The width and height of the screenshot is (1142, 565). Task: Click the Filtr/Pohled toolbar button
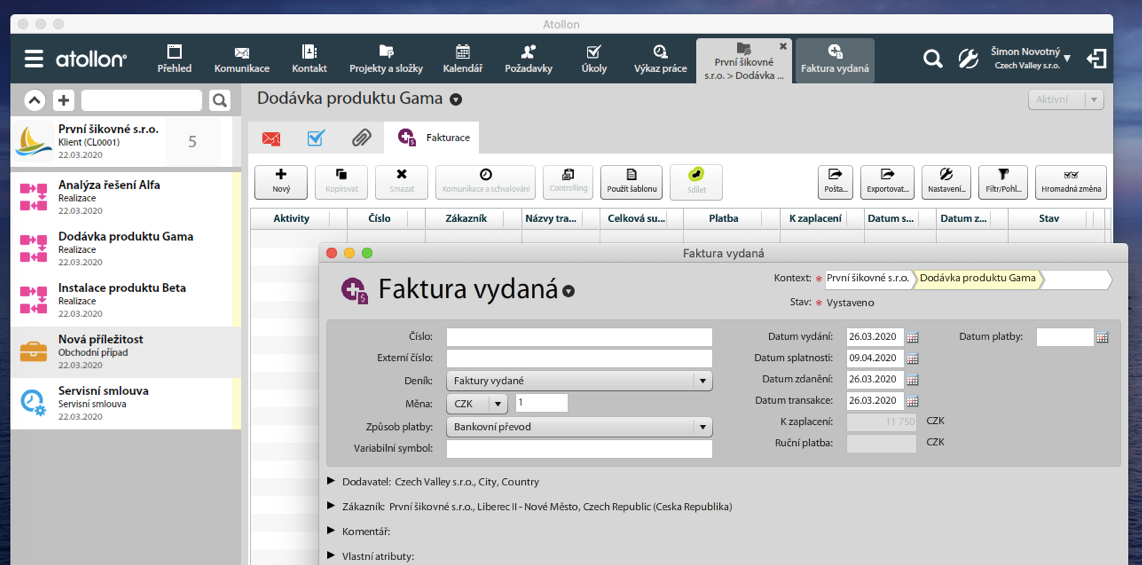point(1002,182)
